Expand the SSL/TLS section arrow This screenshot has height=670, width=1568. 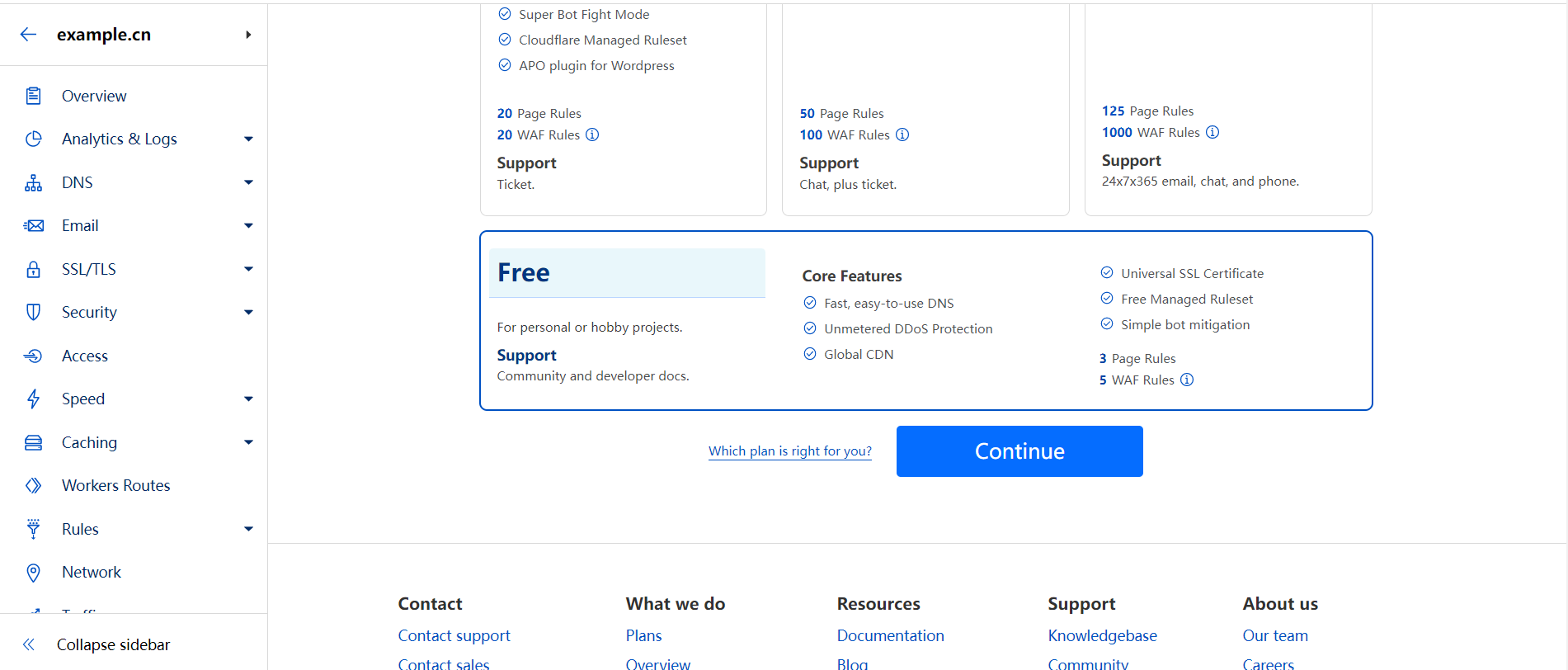coord(248,269)
